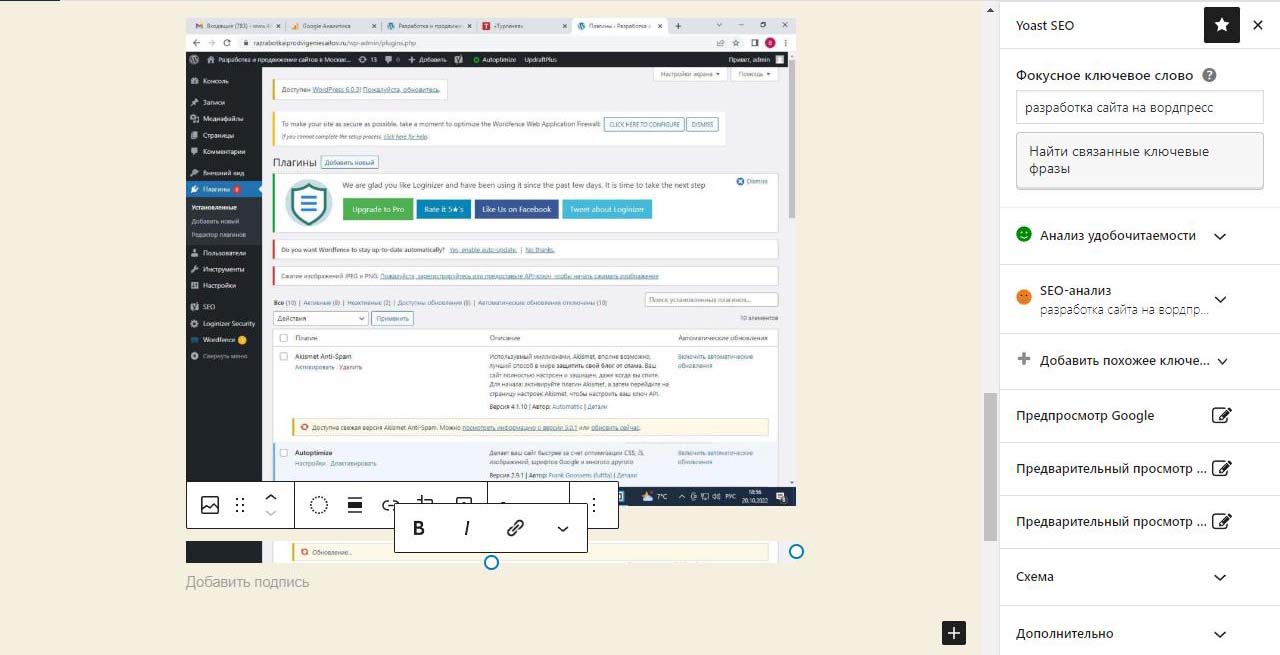Image resolution: width=1280 pixels, height=655 pixels.
Task: Open the duotone filter circle icon
Action: [319, 505]
